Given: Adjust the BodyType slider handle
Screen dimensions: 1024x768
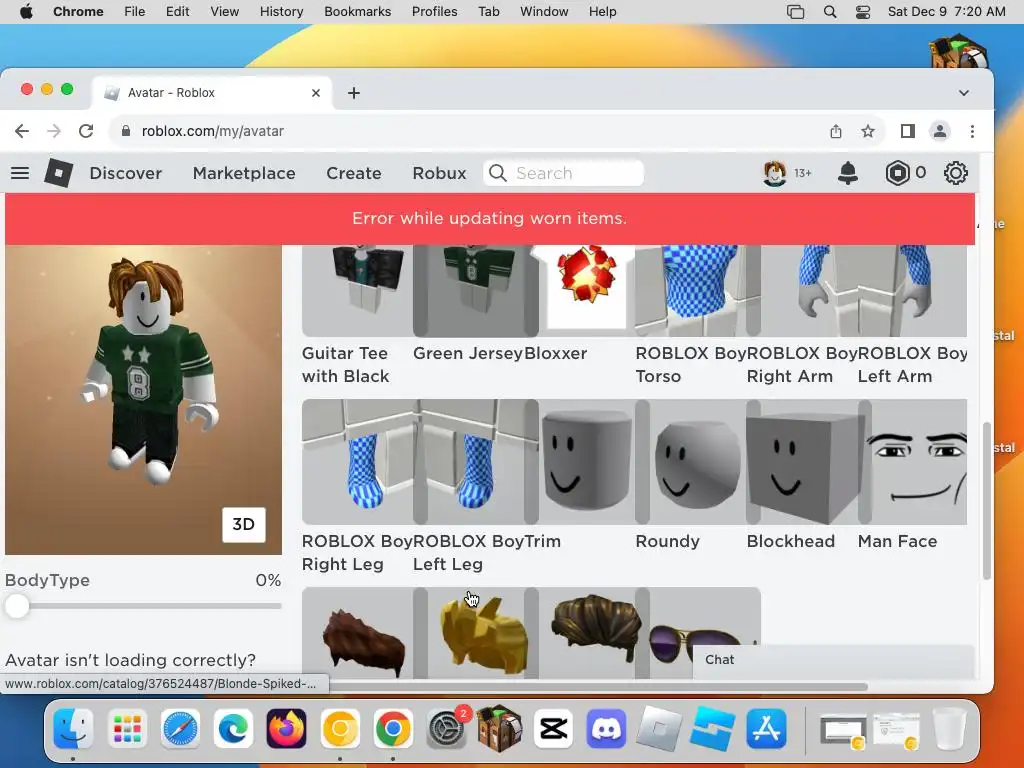Looking at the screenshot, I should pyautogui.click(x=18, y=606).
